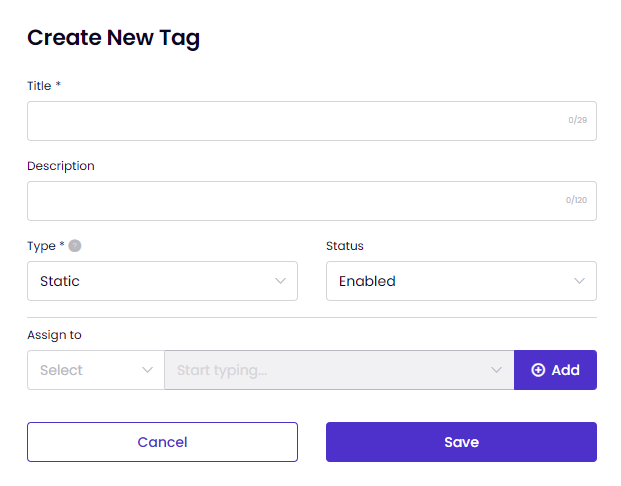Viewport: 621px width, 486px height.
Task: Click the chevron arrow in Enabled dropdown
Action: (x=579, y=281)
